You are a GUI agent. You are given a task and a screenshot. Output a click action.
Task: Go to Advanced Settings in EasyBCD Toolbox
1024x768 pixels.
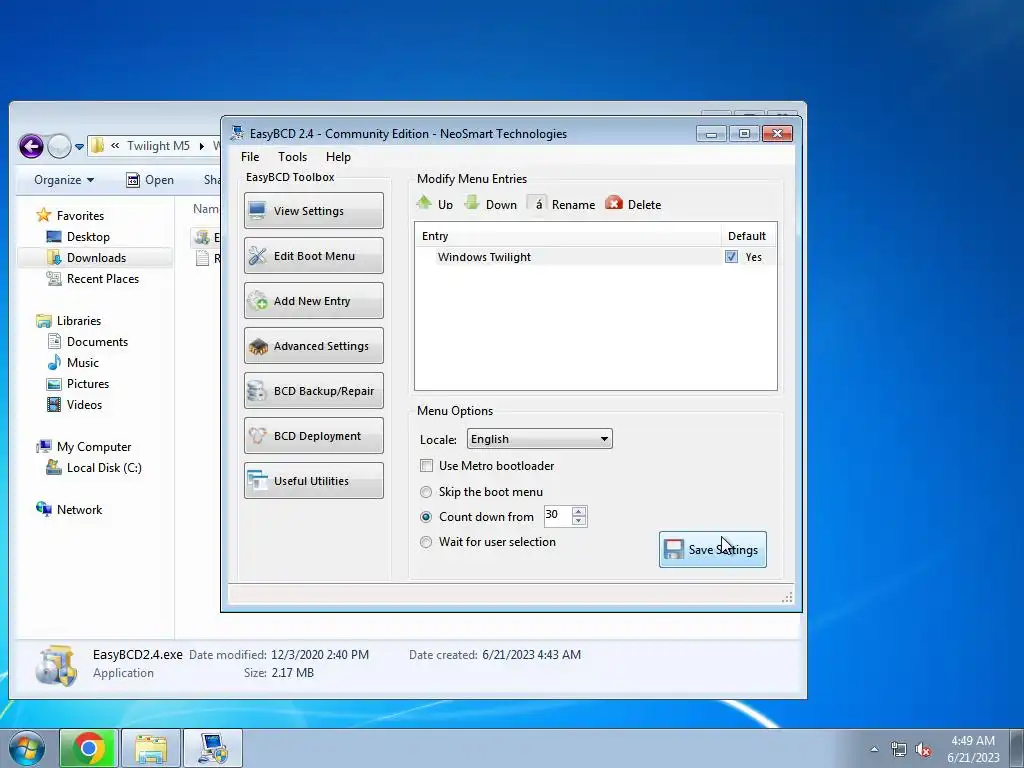(x=313, y=345)
